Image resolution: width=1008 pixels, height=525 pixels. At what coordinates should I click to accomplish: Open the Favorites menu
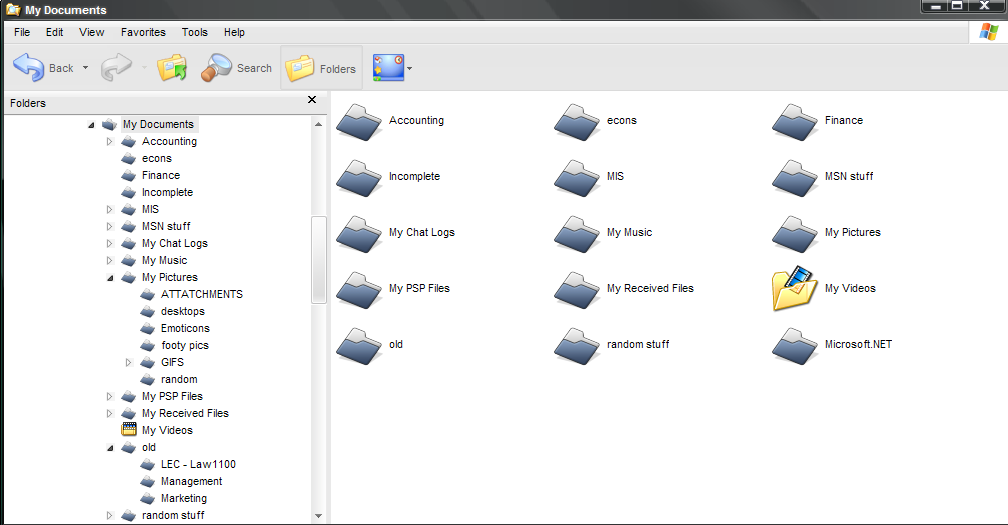143,32
